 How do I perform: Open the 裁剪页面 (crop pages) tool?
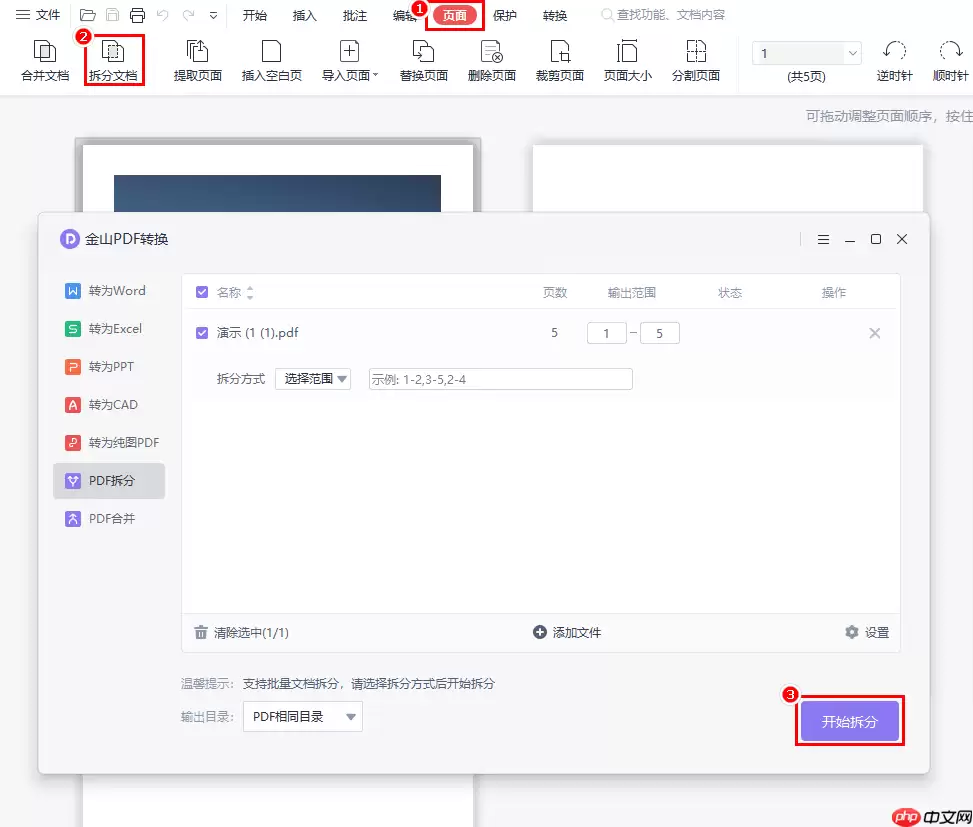point(560,60)
